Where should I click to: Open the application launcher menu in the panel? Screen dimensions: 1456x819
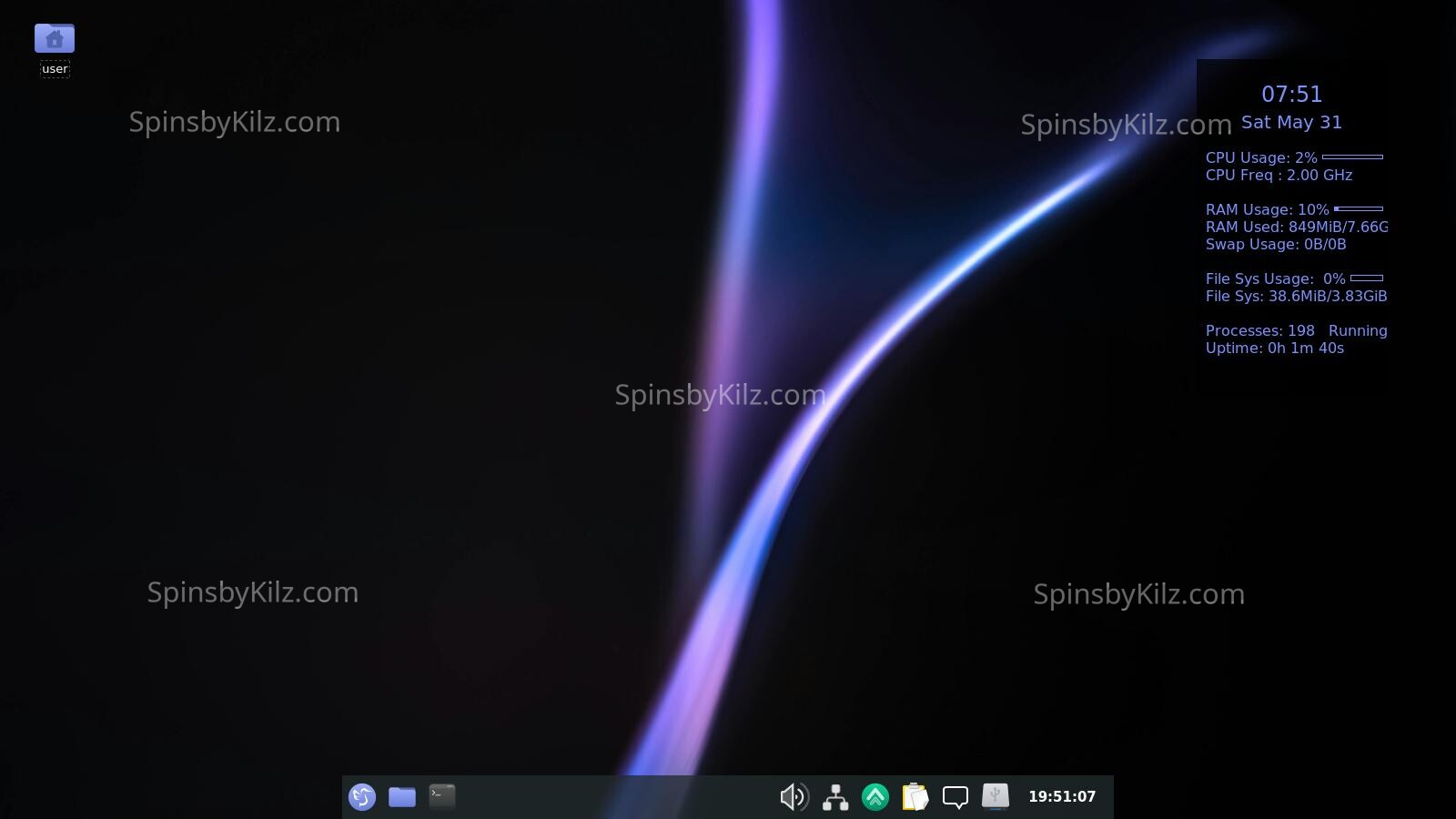coord(362,797)
